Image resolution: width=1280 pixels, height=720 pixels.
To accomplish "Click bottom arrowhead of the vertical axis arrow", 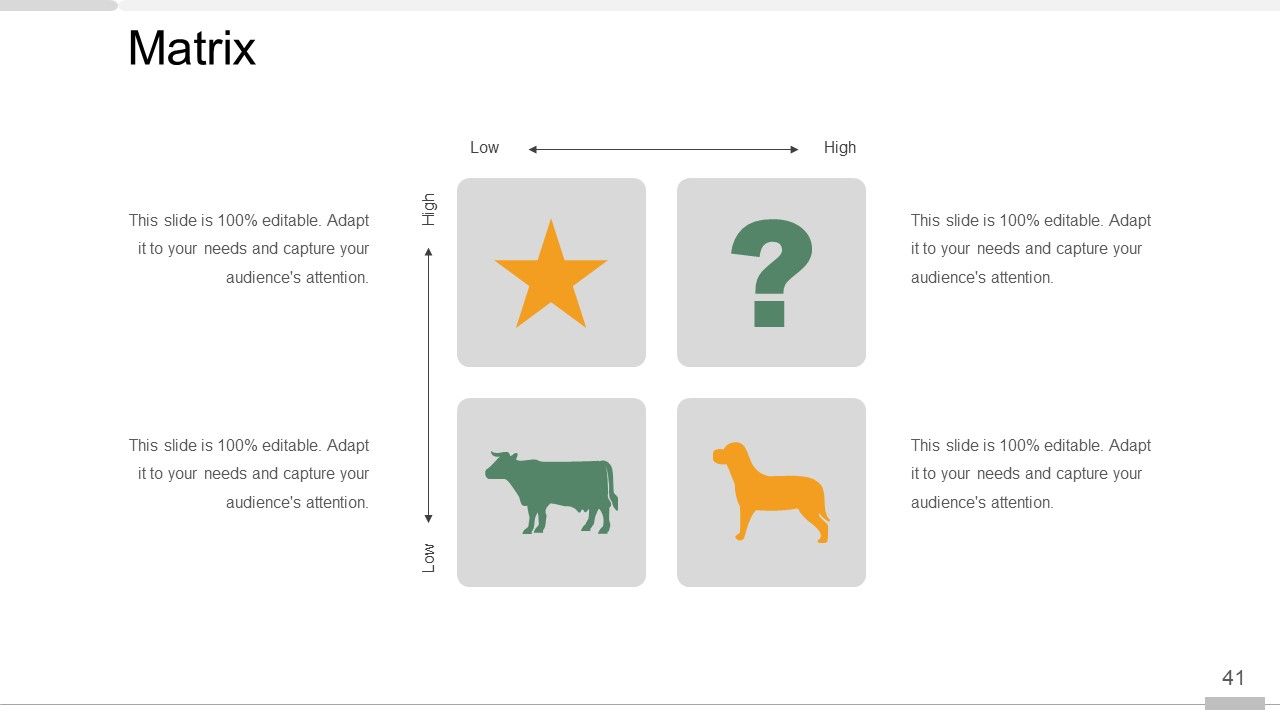I will [x=429, y=518].
